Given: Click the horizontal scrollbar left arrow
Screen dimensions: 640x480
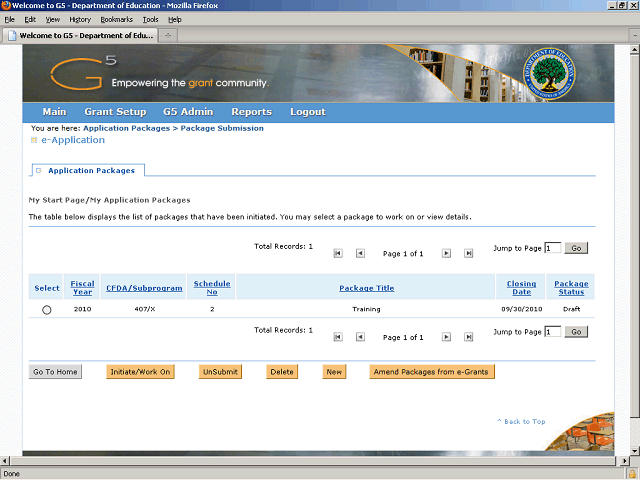Looking at the screenshot, I should 4,461.
